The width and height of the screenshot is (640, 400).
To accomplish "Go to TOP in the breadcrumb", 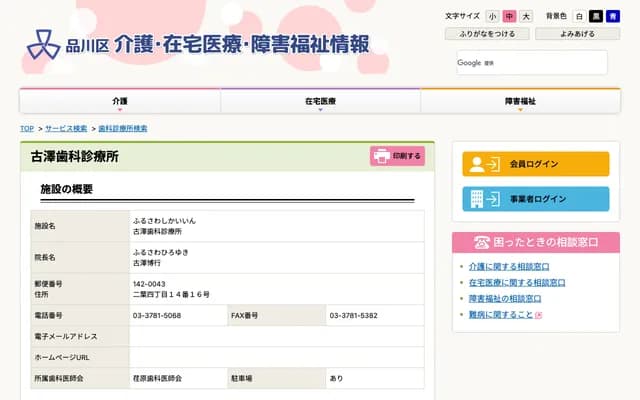I will (x=27, y=129).
